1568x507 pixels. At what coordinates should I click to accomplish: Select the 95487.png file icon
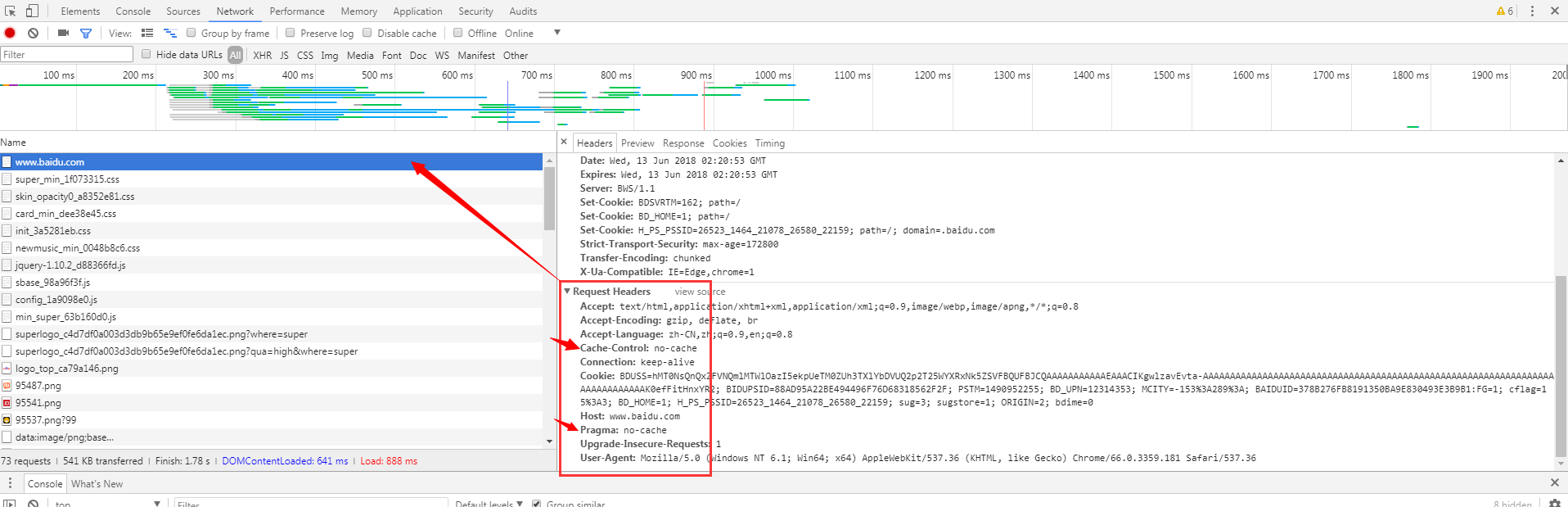coord(7,385)
